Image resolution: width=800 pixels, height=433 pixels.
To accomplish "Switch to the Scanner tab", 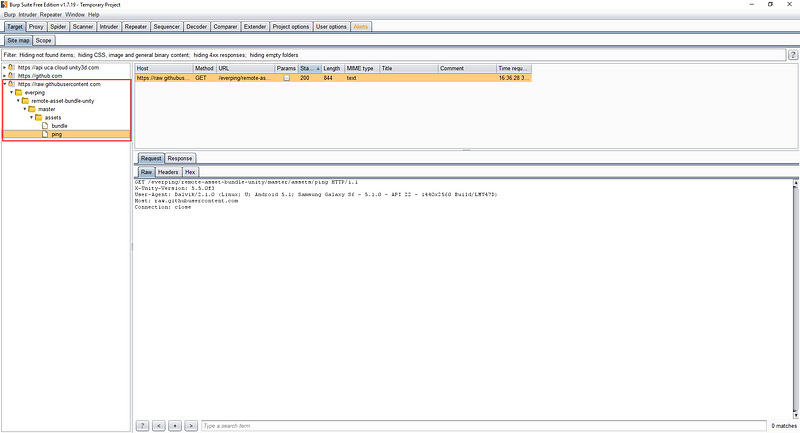I will [x=83, y=27].
